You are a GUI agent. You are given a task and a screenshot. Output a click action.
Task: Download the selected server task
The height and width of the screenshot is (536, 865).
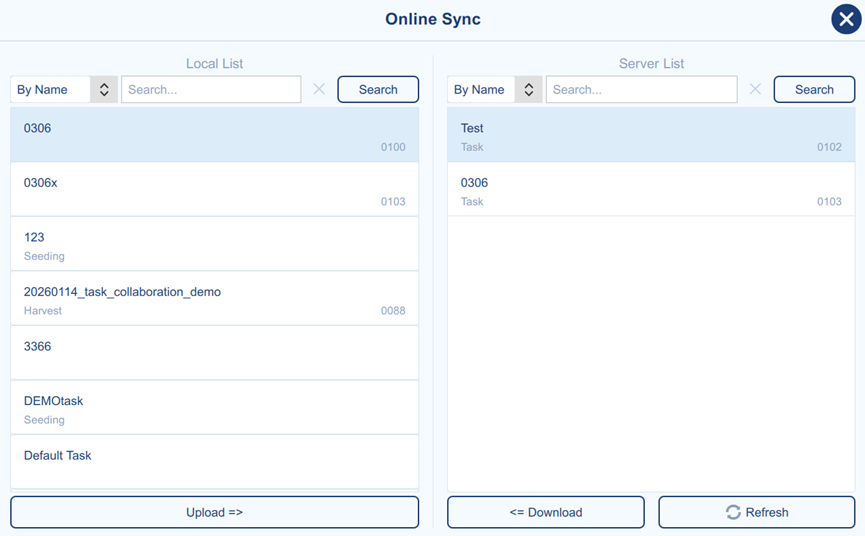pyautogui.click(x=546, y=512)
